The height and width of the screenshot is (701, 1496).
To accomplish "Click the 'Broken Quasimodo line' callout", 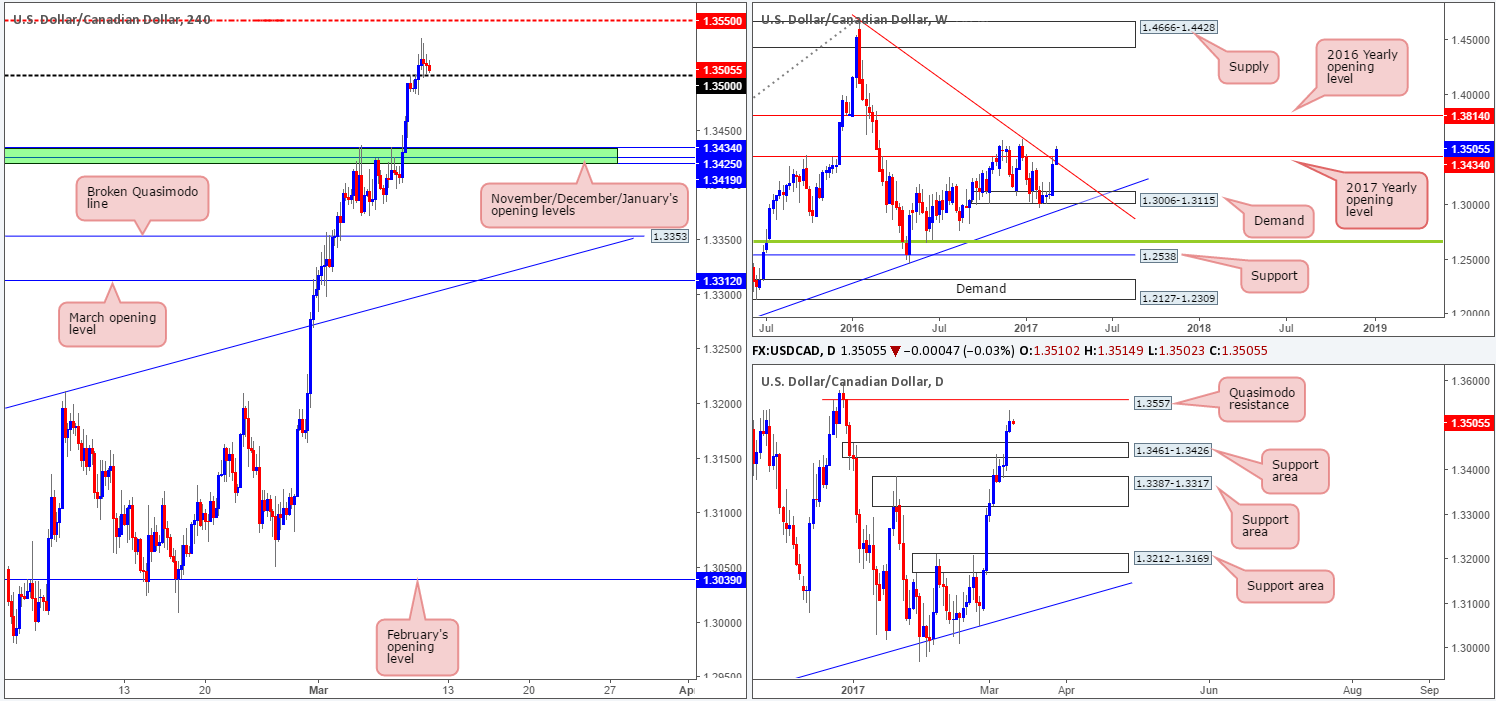I will tap(141, 198).
